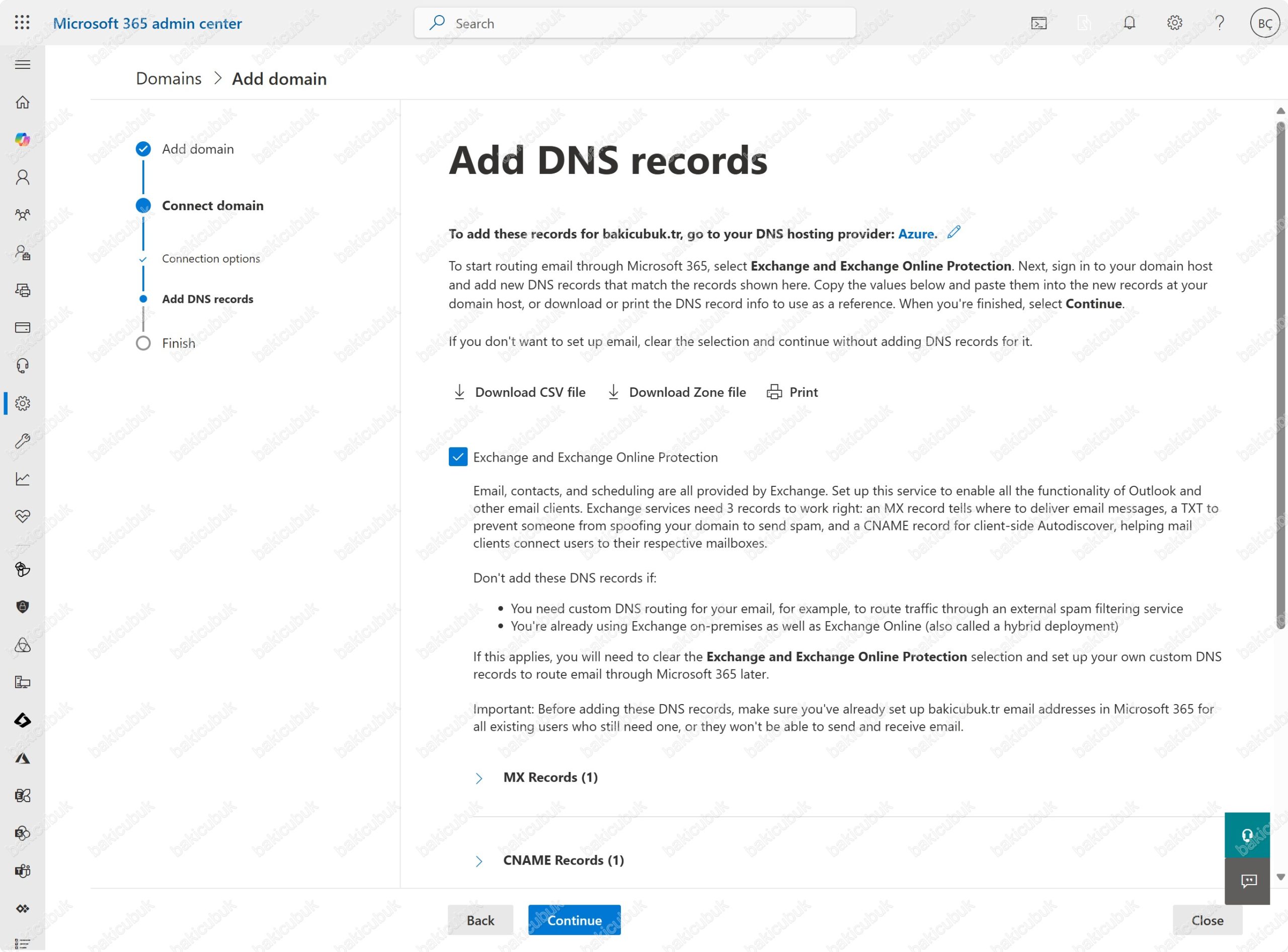The image size is (1288, 952).
Task: Click into the Search input field
Action: [634, 24]
